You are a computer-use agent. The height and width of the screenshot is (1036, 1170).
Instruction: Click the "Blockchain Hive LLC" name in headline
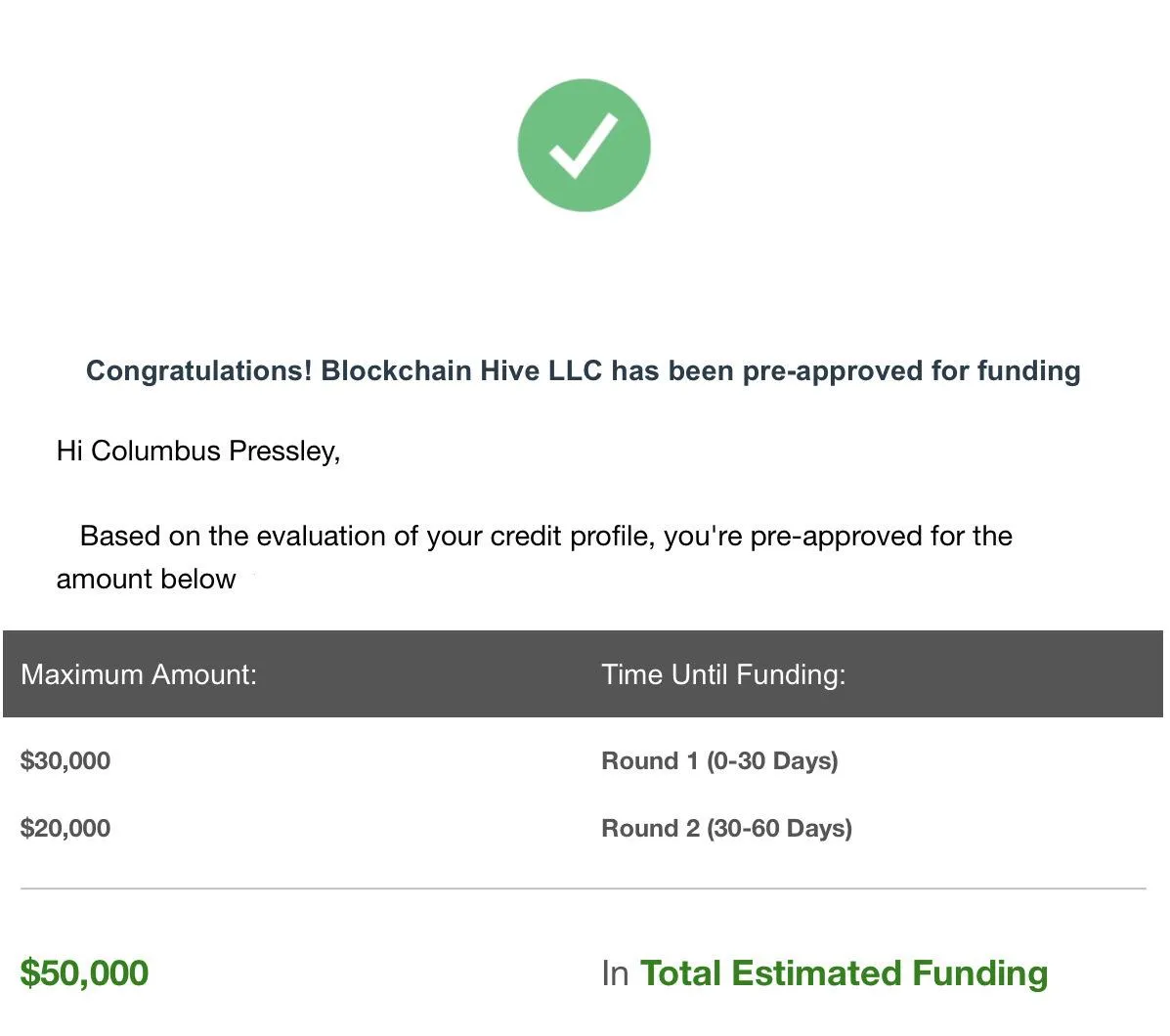click(x=461, y=370)
